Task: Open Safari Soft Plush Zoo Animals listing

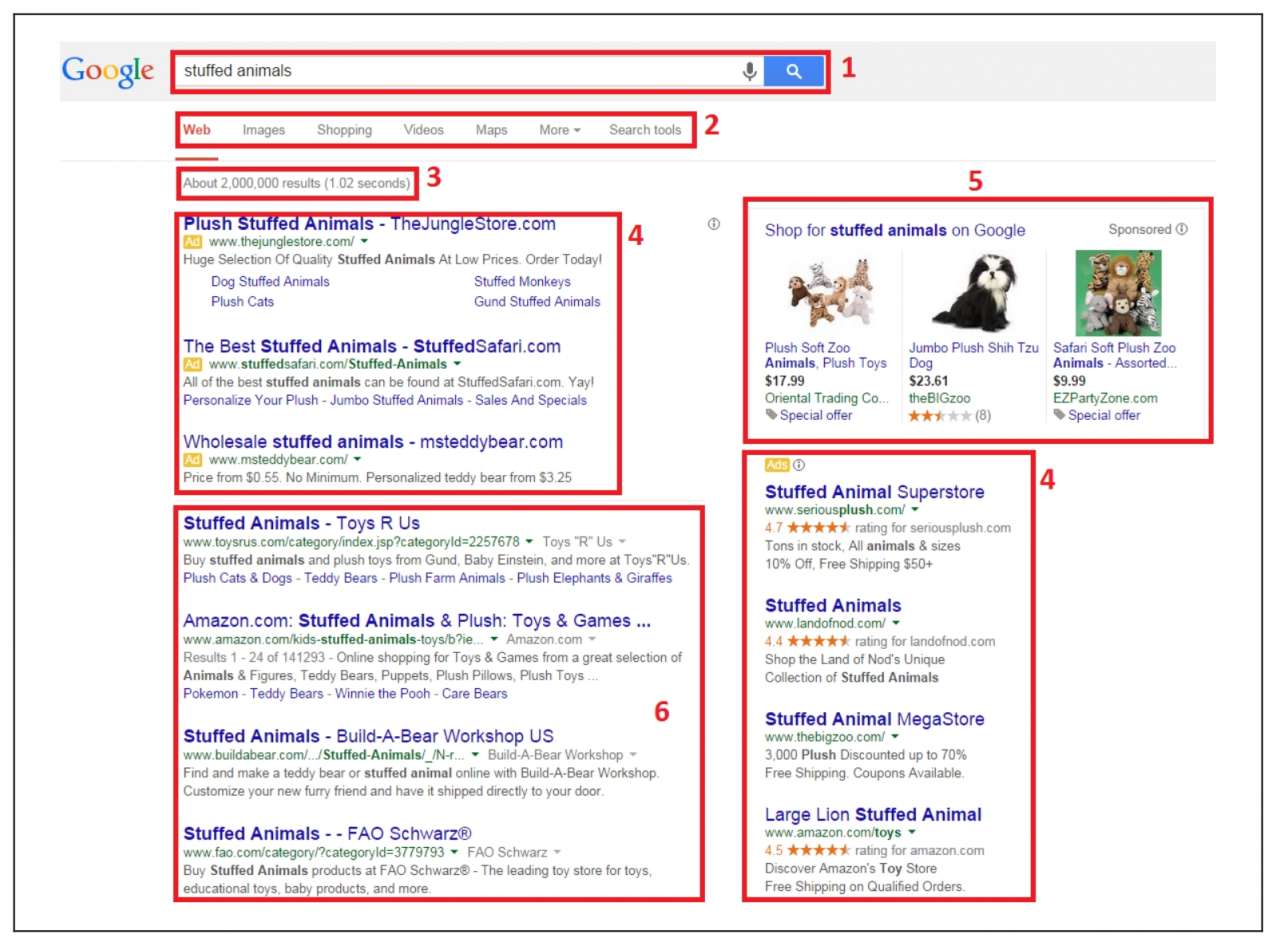Action: [x=1115, y=356]
